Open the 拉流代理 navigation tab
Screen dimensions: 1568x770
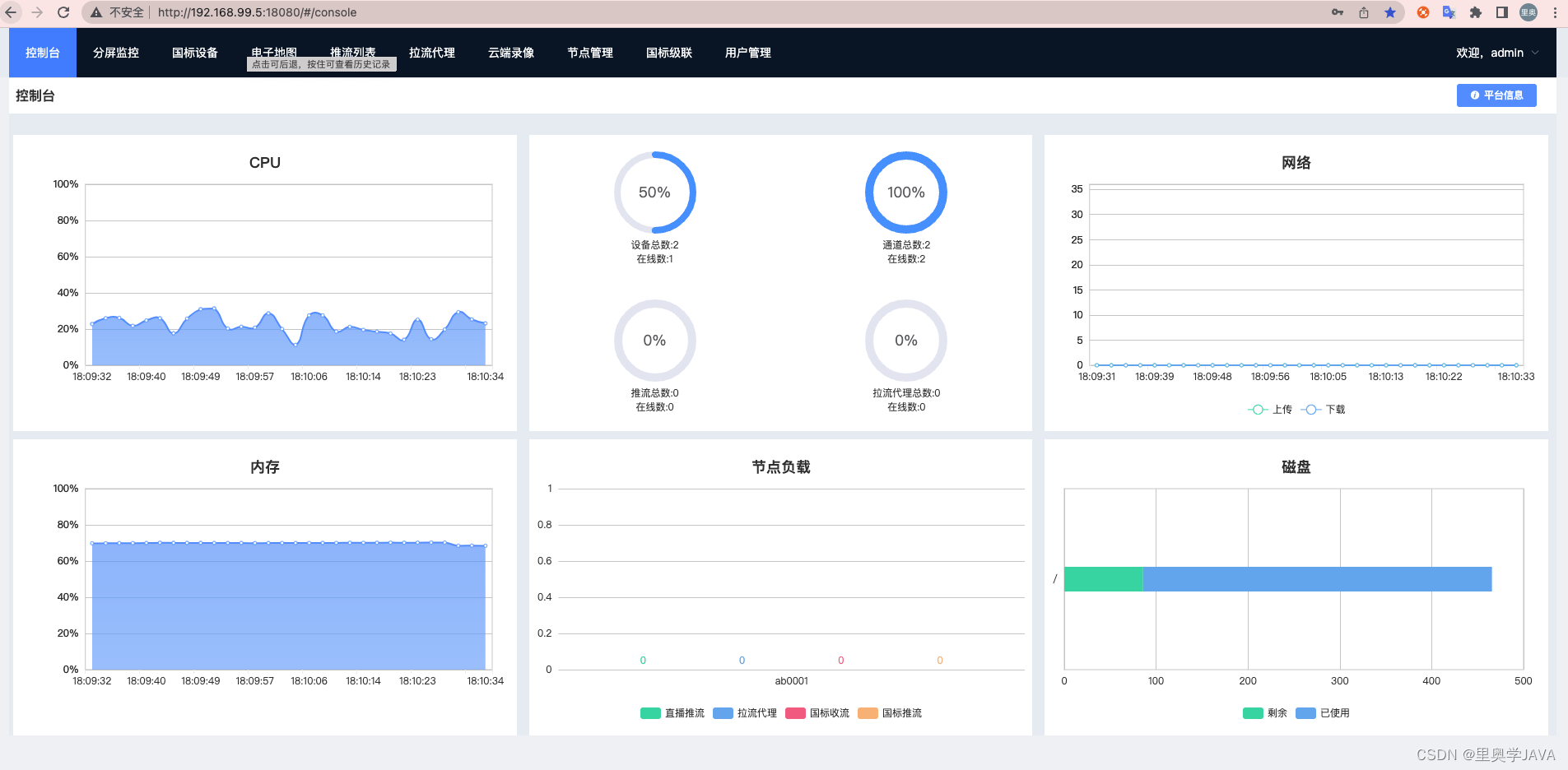pyautogui.click(x=432, y=53)
